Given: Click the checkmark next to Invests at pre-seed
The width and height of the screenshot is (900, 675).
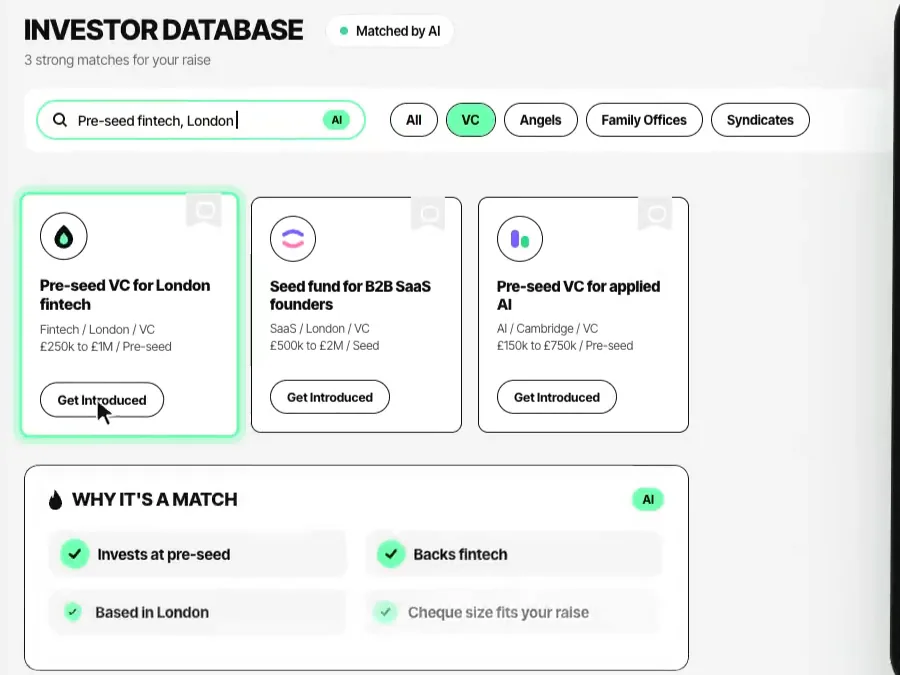Looking at the screenshot, I should 75,554.
